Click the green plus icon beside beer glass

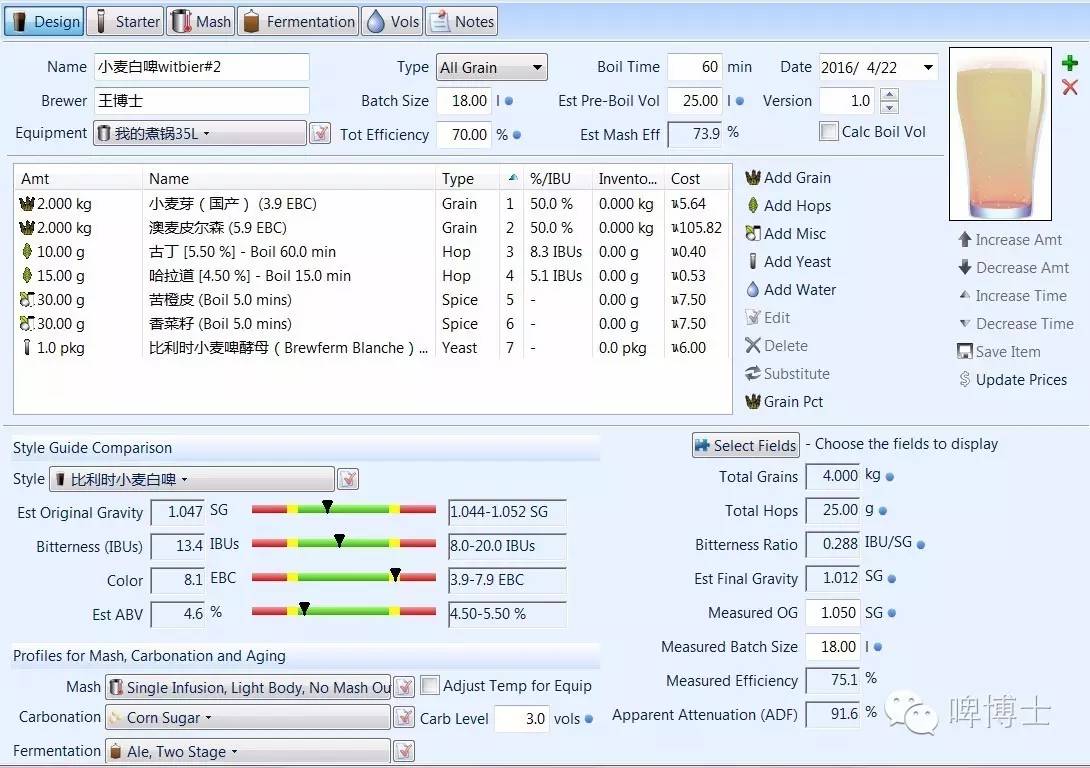(1070, 63)
